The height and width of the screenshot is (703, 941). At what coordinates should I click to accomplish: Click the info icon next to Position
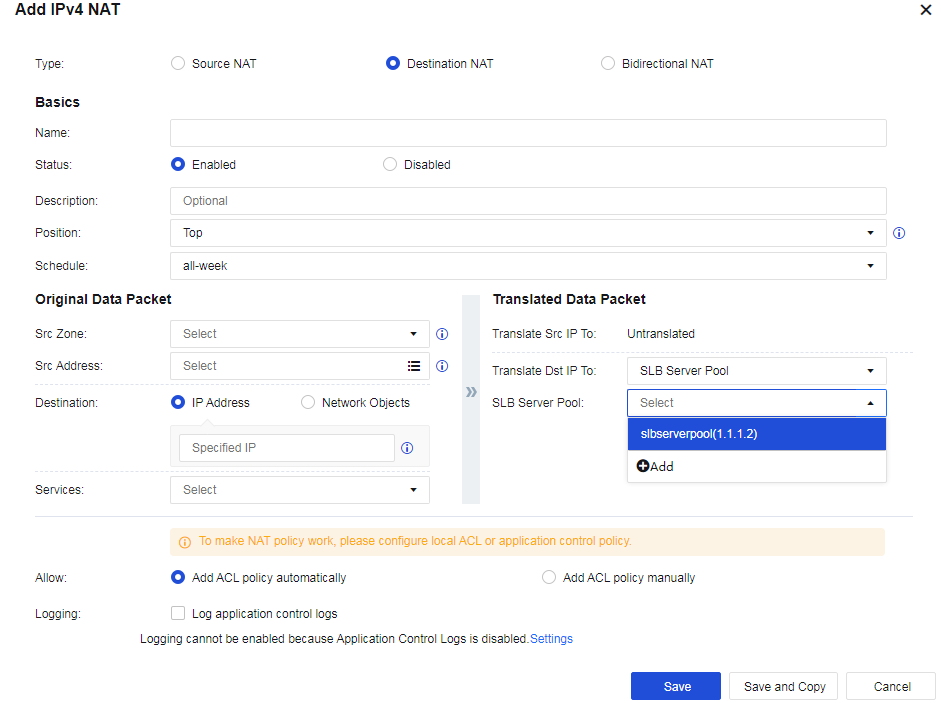click(898, 233)
